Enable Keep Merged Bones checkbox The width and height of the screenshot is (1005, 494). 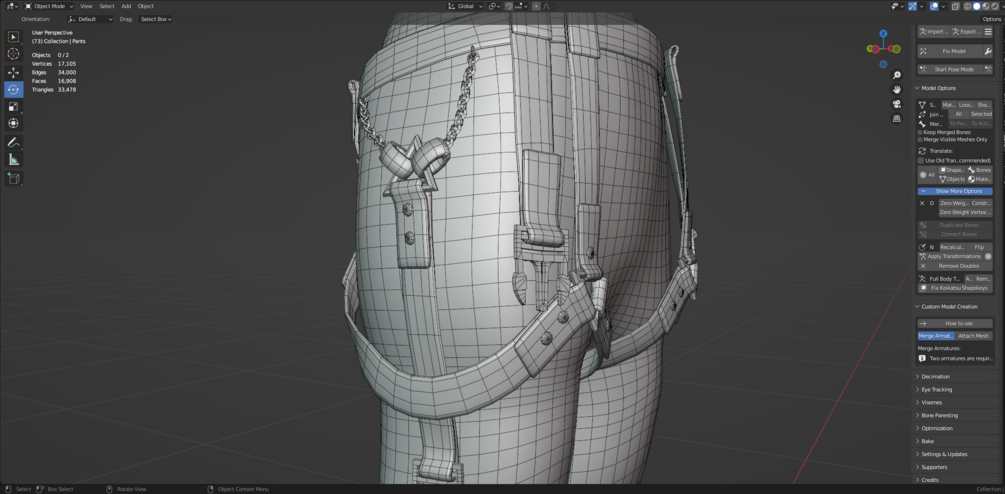click(x=920, y=132)
